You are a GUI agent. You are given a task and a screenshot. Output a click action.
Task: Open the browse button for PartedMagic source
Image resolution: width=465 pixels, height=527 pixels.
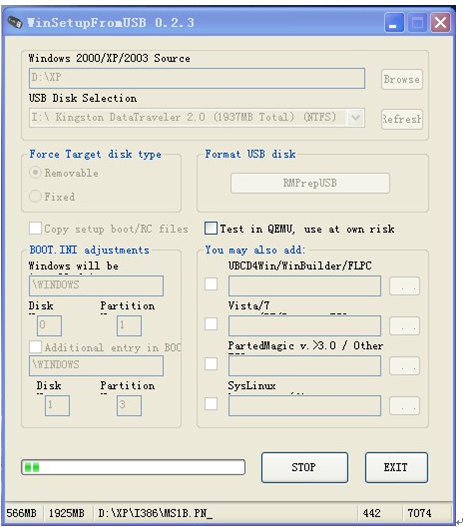405,366
